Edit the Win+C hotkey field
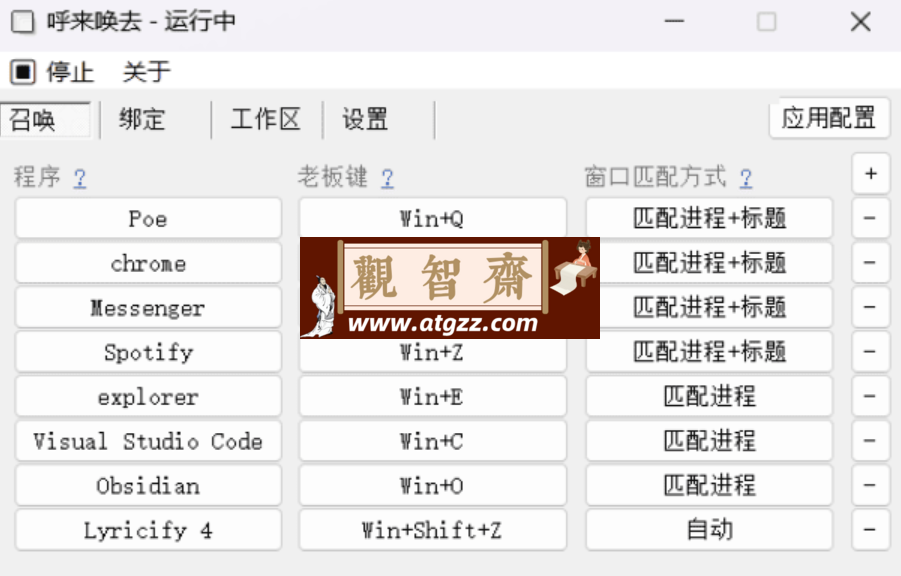The width and height of the screenshot is (901, 576). click(x=433, y=441)
